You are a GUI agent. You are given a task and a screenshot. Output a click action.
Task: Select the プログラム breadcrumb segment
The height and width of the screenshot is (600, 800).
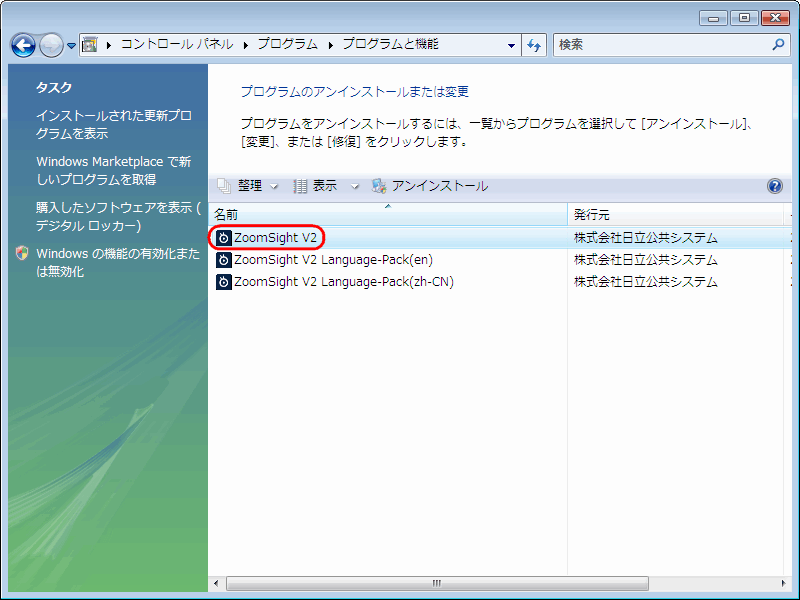[287, 45]
